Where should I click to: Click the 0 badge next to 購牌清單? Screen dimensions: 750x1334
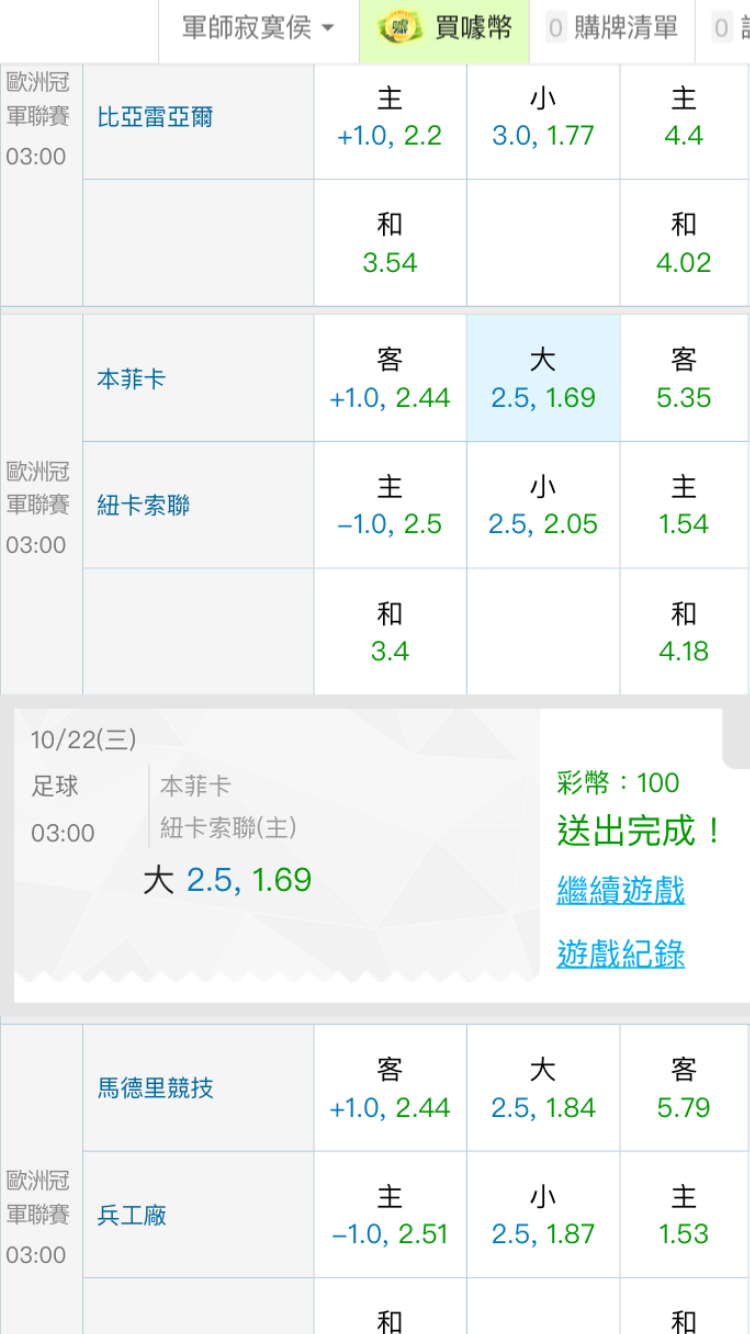click(556, 28)
